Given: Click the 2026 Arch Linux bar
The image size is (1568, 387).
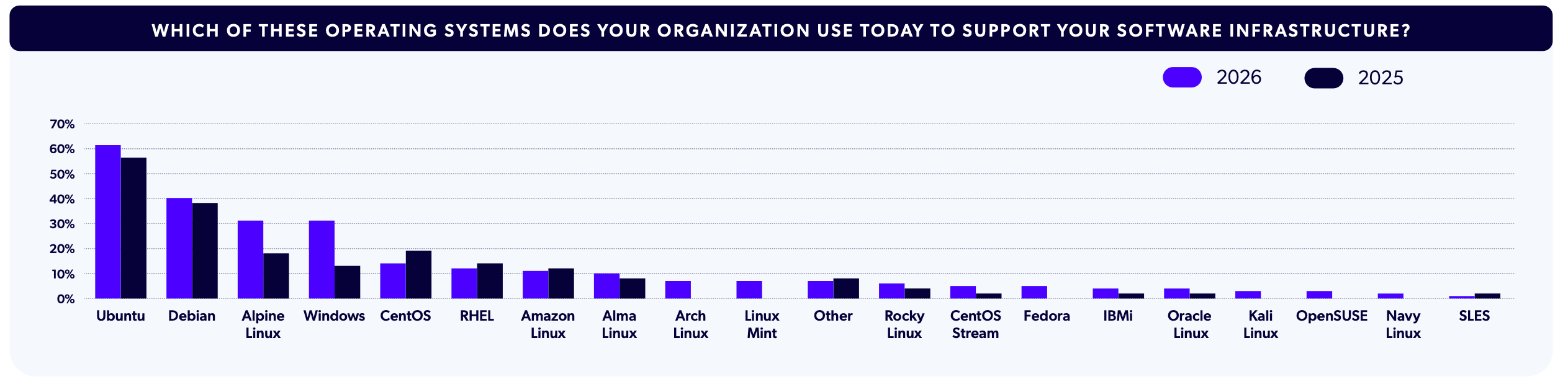Looking at the screenshot, I should (678, 290).
